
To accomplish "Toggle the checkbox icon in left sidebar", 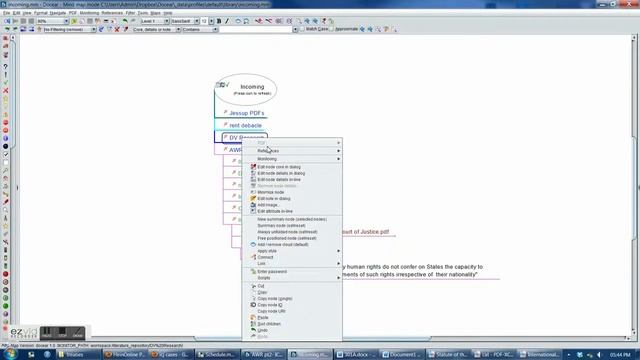I will tap(6, 154).
